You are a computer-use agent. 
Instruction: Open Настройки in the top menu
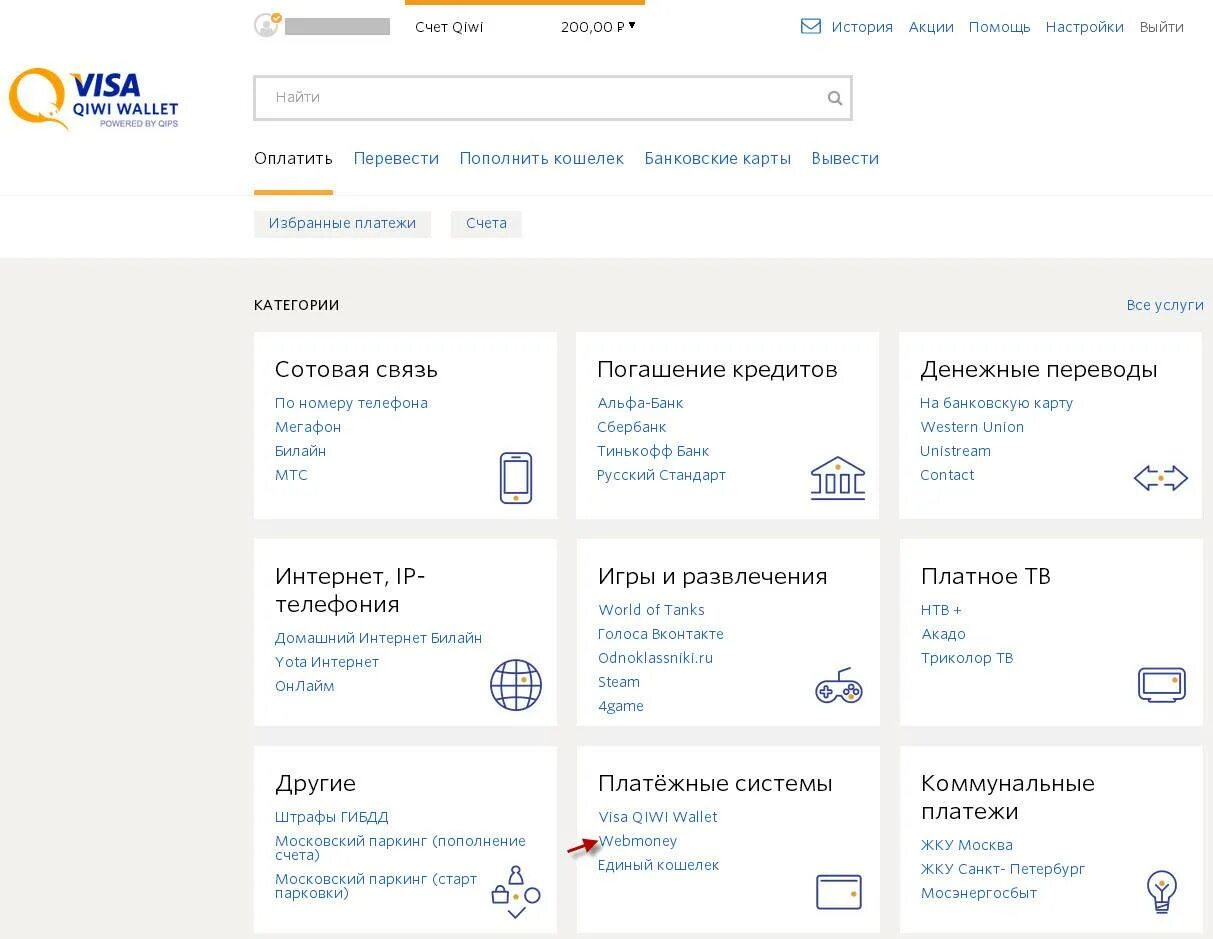pos(1084,27)
